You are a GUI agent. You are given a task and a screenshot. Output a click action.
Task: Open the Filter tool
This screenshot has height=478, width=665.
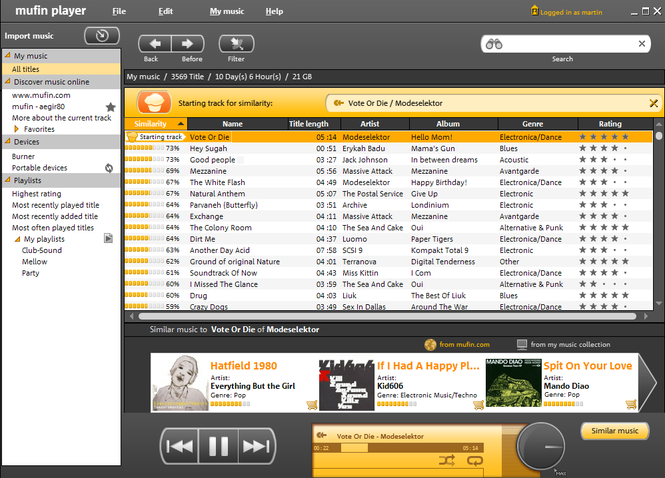tap(236, 44)
